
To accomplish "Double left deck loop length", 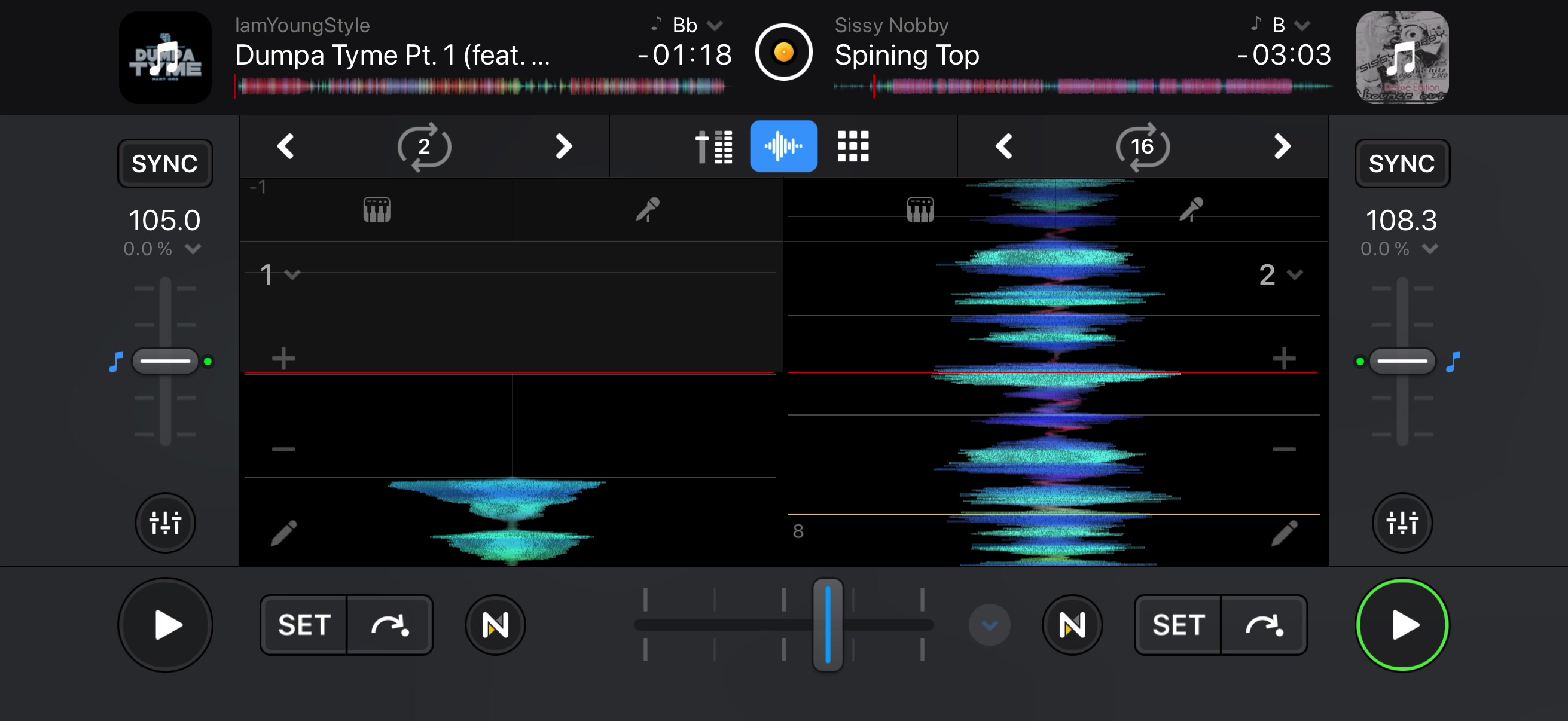I will pyautogui.click(x=564, y=146).
